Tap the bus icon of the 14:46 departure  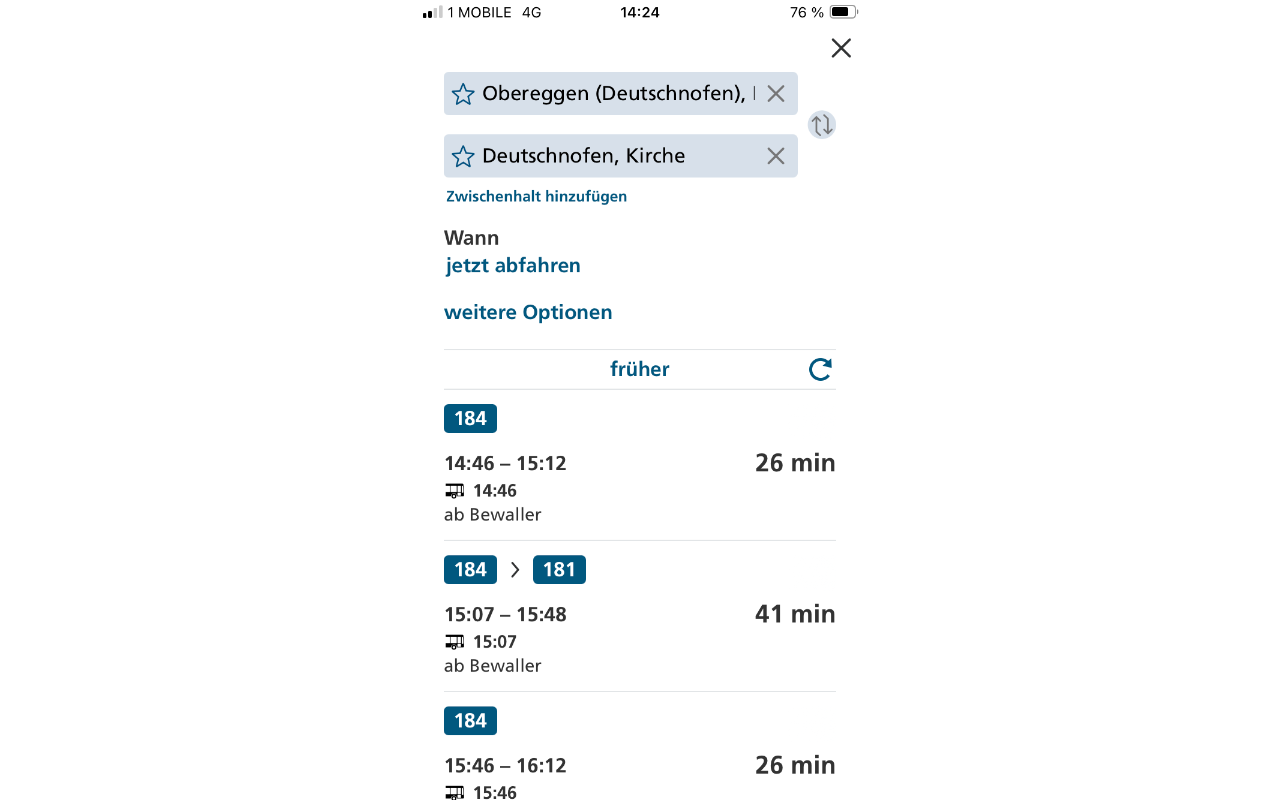455,491
